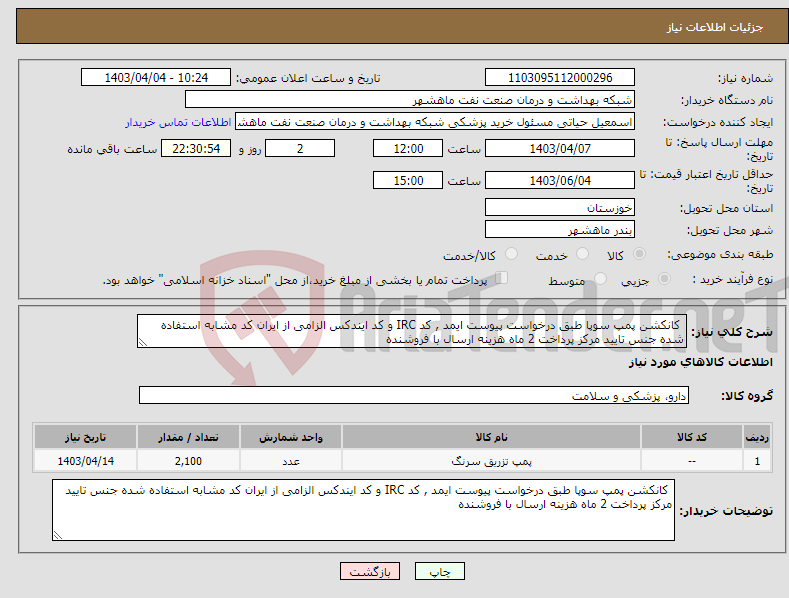
Task: Click the goods group field دارو، پزشکی و سلامت
Action: 414,396
